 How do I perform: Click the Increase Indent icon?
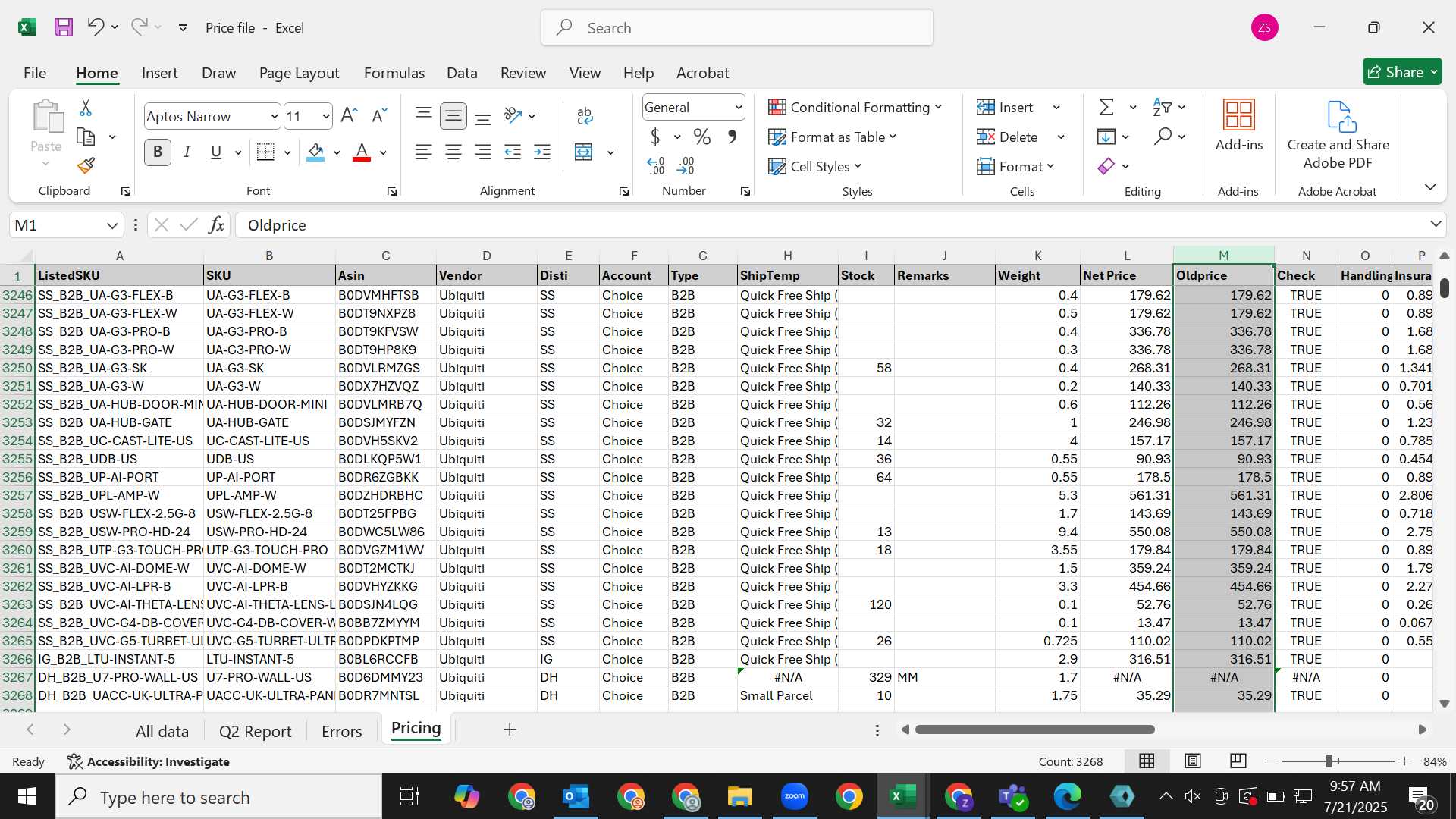(x=542, y=152)
